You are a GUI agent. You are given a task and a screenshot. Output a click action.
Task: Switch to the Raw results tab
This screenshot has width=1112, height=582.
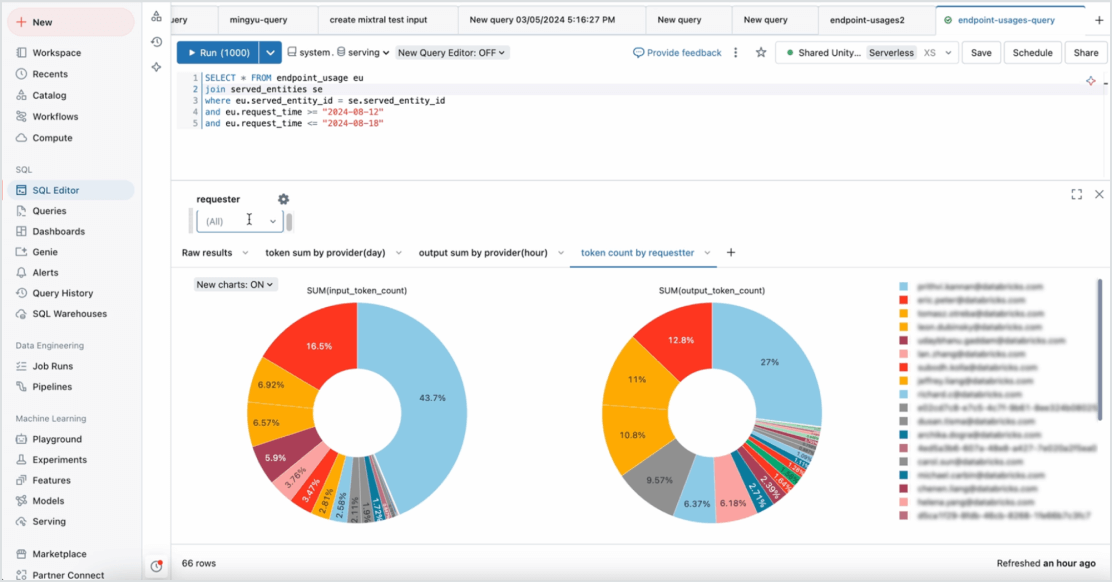207,253
